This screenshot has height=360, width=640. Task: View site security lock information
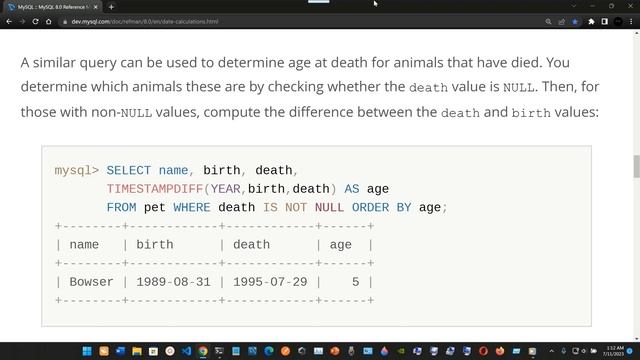point(64,22)
